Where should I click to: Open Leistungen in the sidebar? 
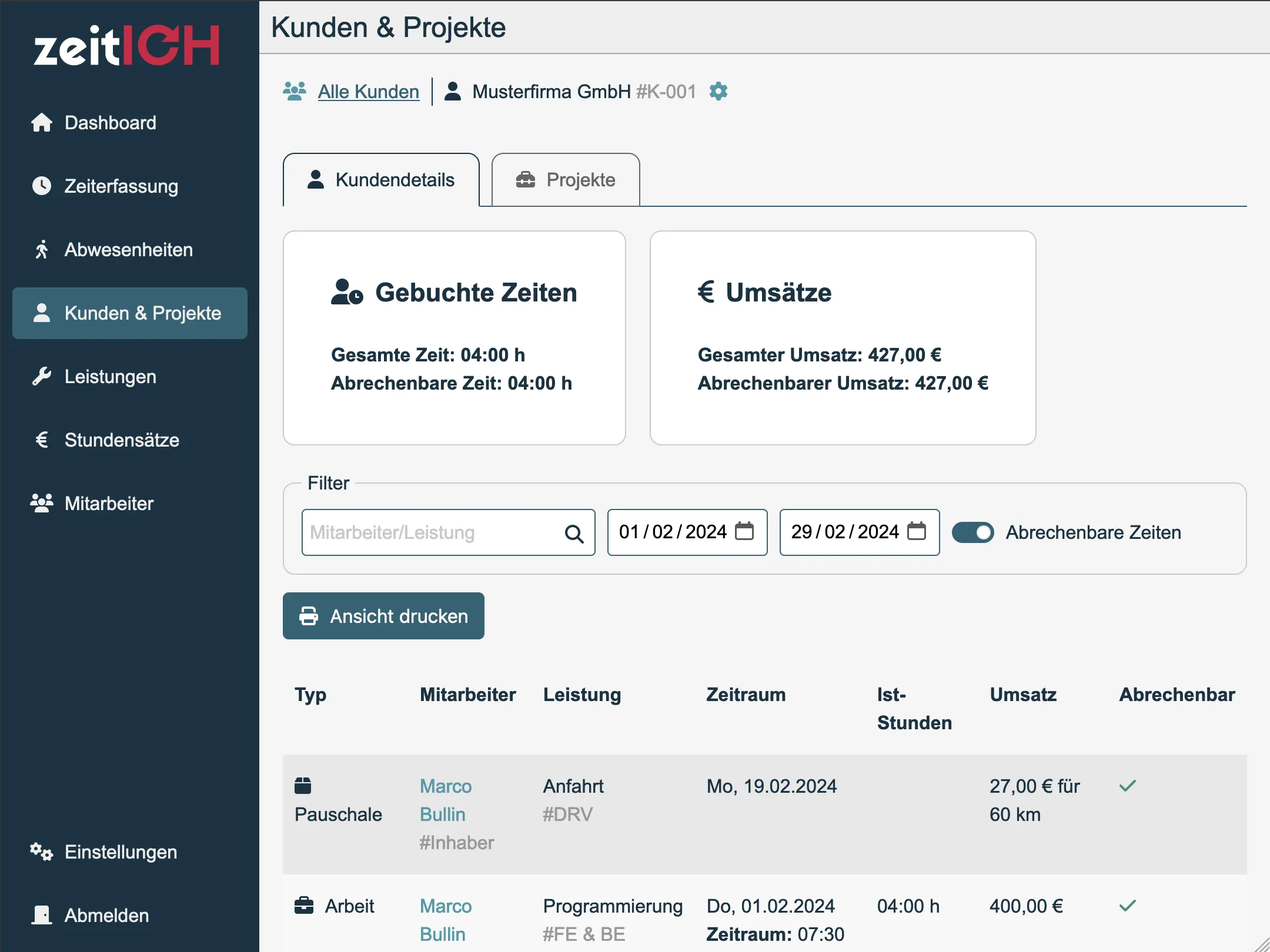[x=129, y=377]
